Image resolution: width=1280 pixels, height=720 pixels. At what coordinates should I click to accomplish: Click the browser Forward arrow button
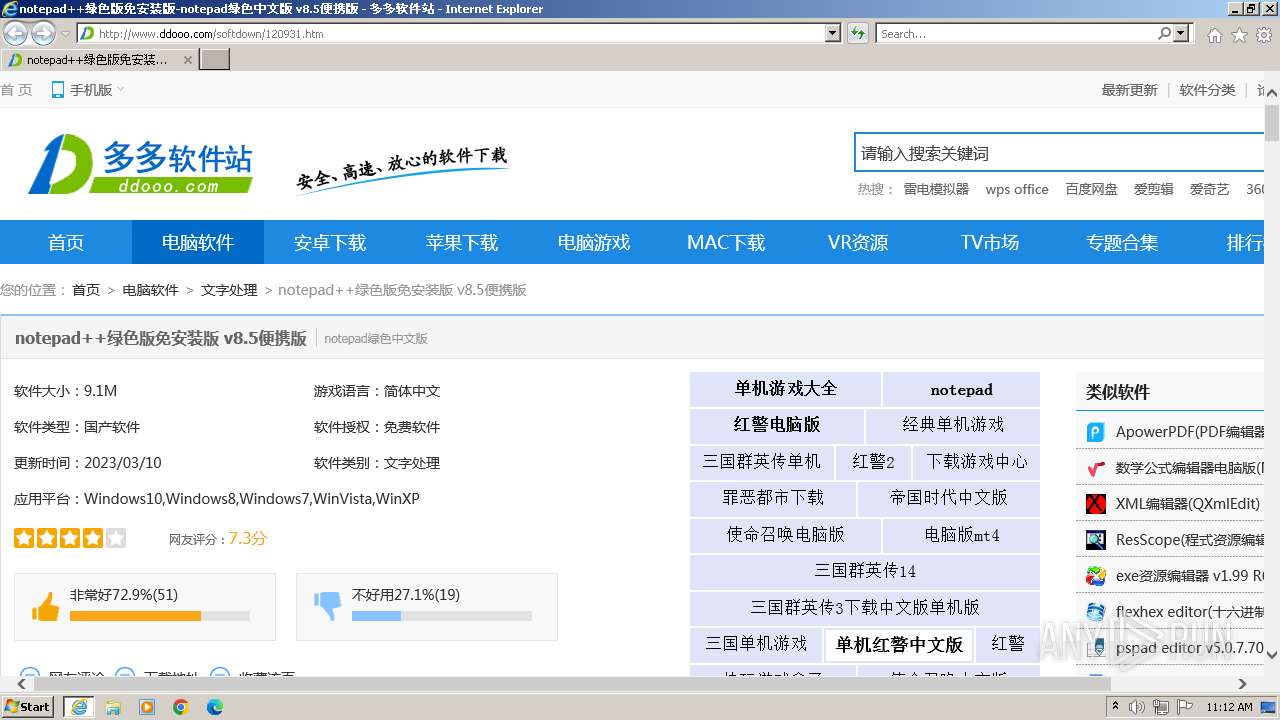(x=43, y=33)
